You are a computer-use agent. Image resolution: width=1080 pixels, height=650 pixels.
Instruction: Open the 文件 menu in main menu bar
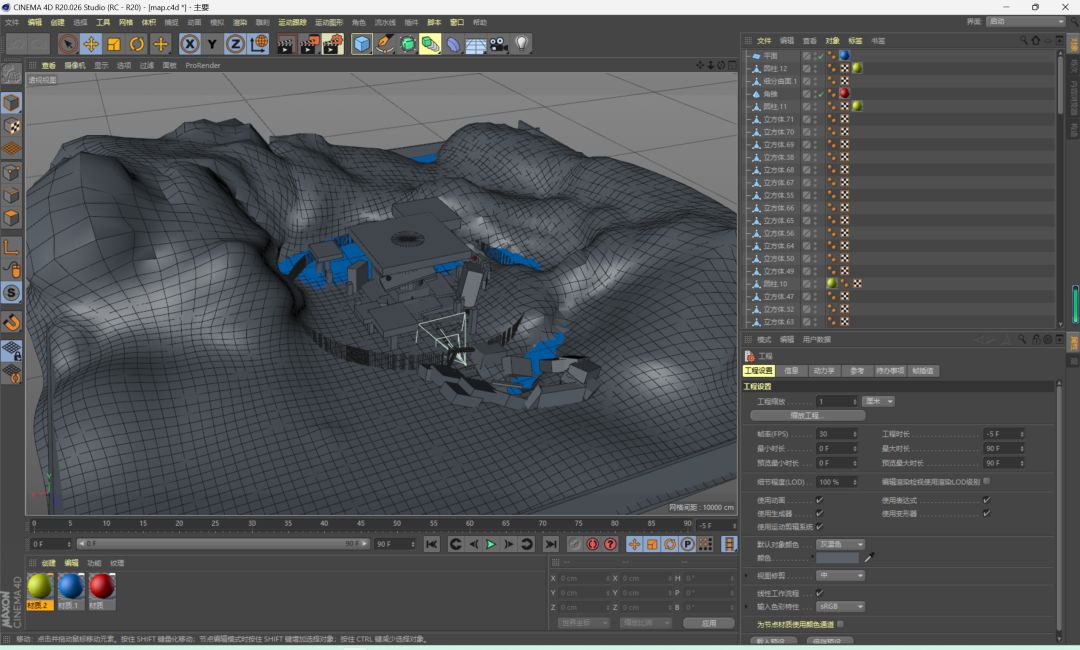tap(12, 22)
